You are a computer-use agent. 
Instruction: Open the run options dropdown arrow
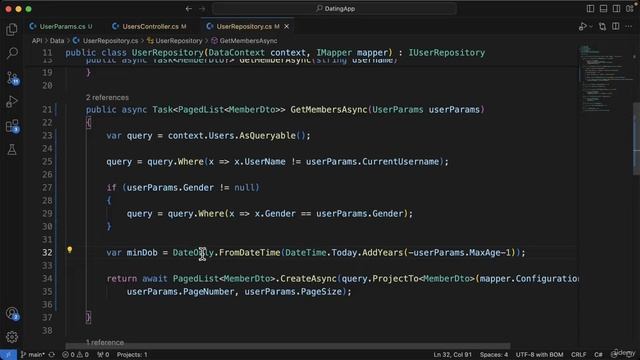[x=591, y=27]
